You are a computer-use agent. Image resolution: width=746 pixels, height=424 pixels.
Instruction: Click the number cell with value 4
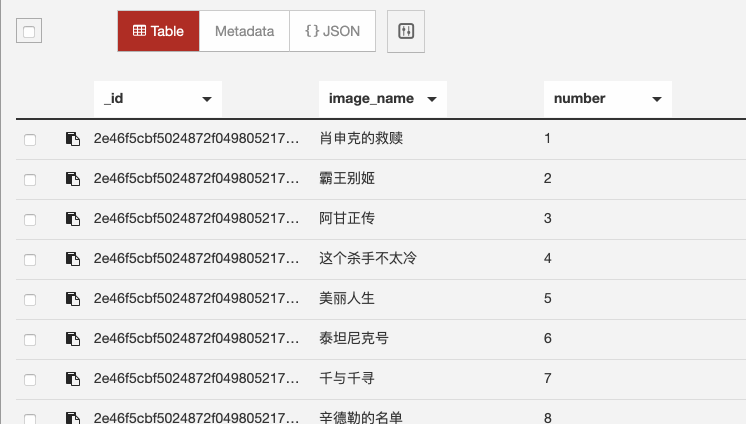tap(548, 258)
